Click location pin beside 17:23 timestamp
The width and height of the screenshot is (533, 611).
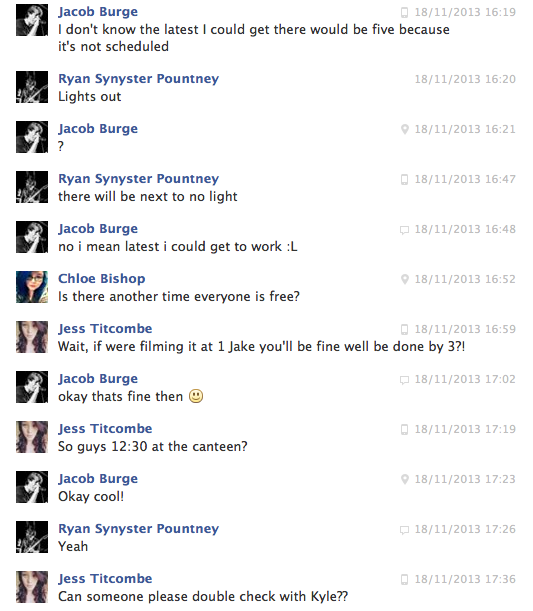[x=405, y=479]
